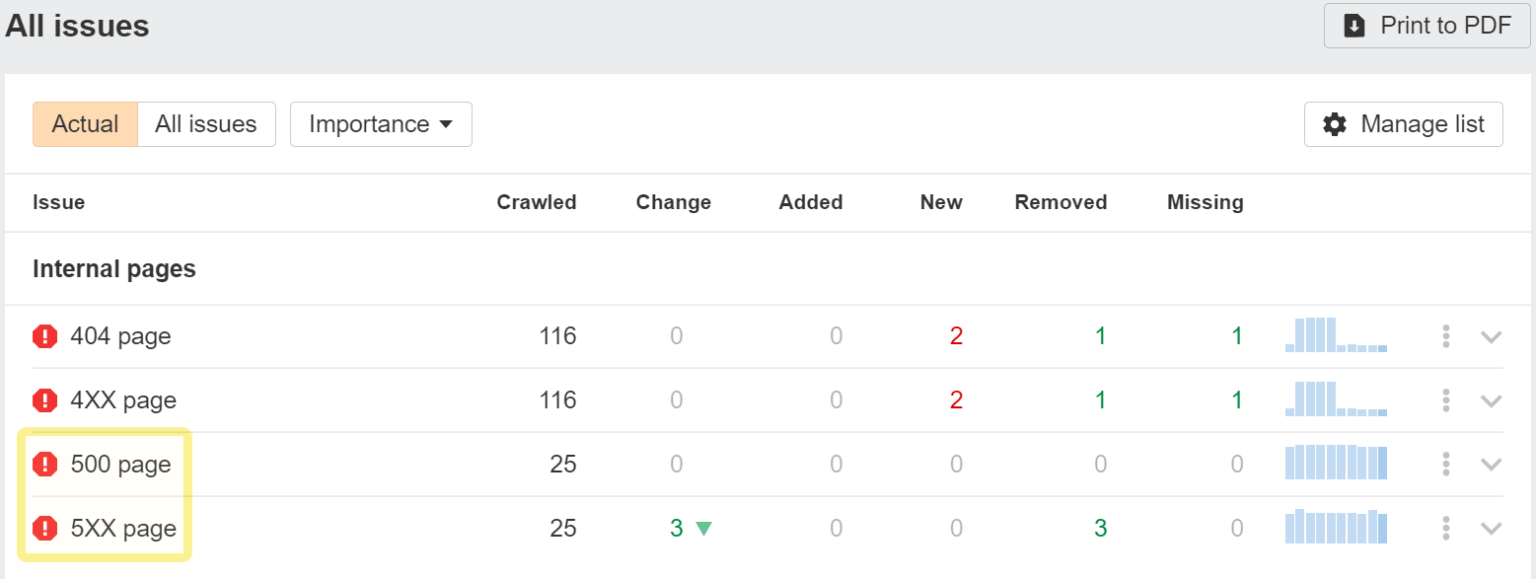Click the warning icon next to 4XX page

tap(45, 400)
